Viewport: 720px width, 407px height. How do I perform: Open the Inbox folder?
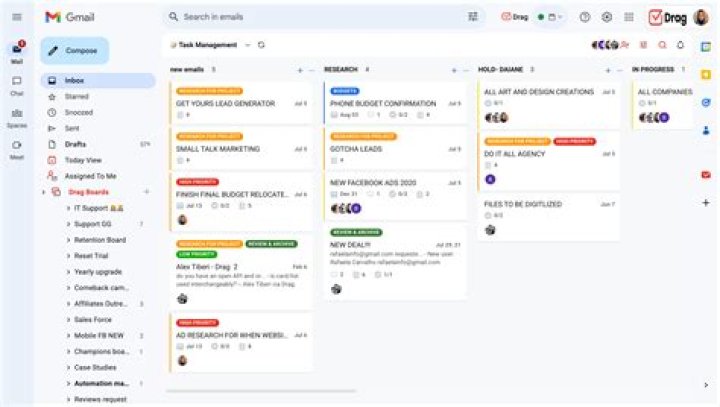coord(98,80)
